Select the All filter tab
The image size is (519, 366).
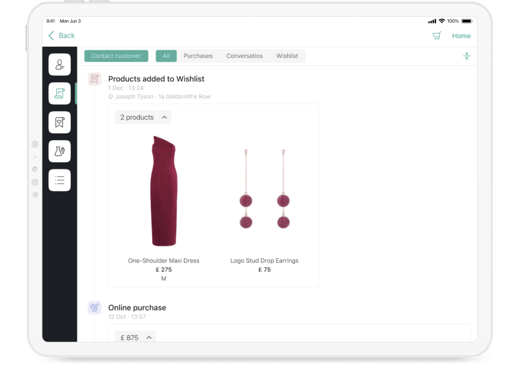[x=166, y=56]
